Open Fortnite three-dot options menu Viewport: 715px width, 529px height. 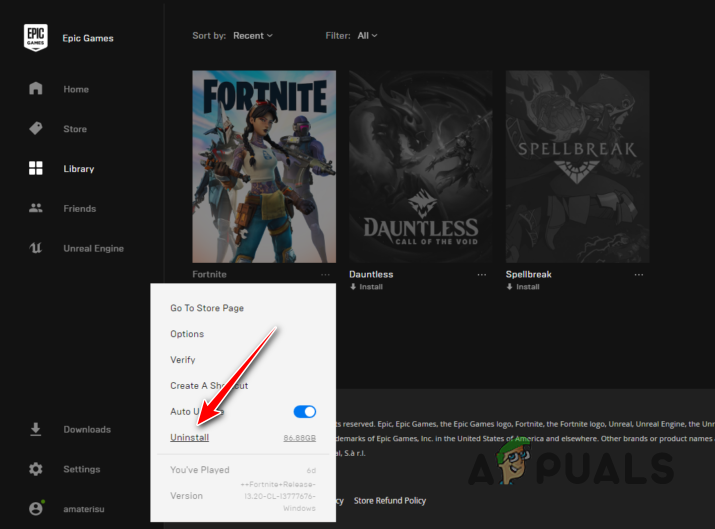(x=325, y=275)
